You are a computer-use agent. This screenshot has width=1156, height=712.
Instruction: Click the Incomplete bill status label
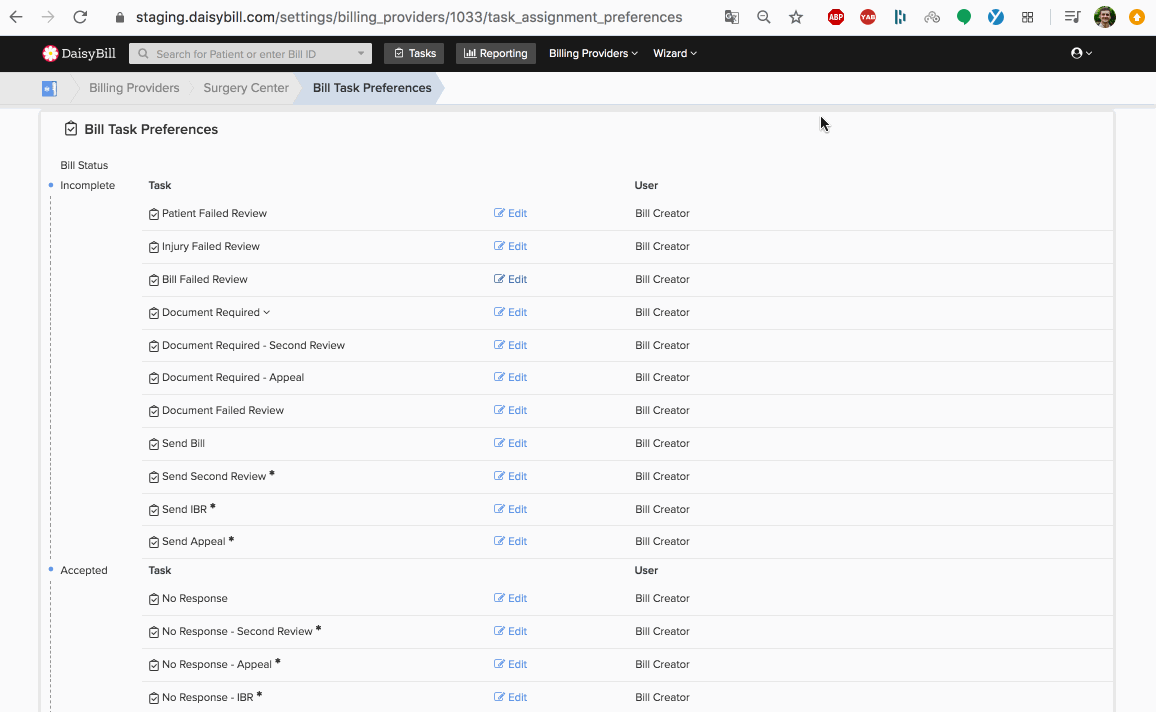tap(88, 185)
